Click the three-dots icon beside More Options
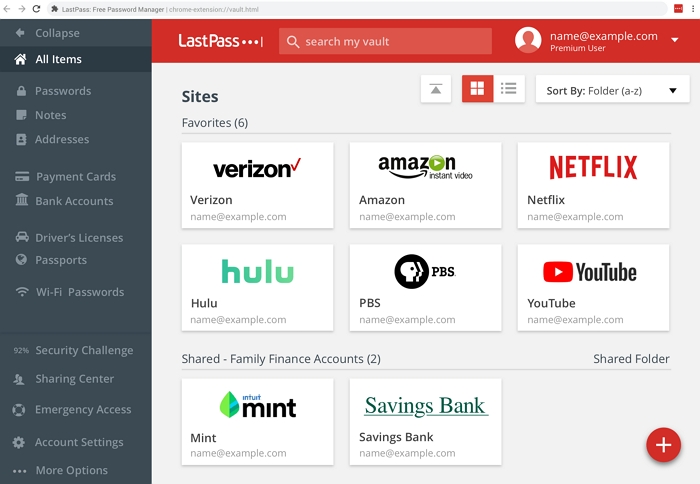Image resolution: width=700 pixels, height=484 pixels. tap(20, 471)
